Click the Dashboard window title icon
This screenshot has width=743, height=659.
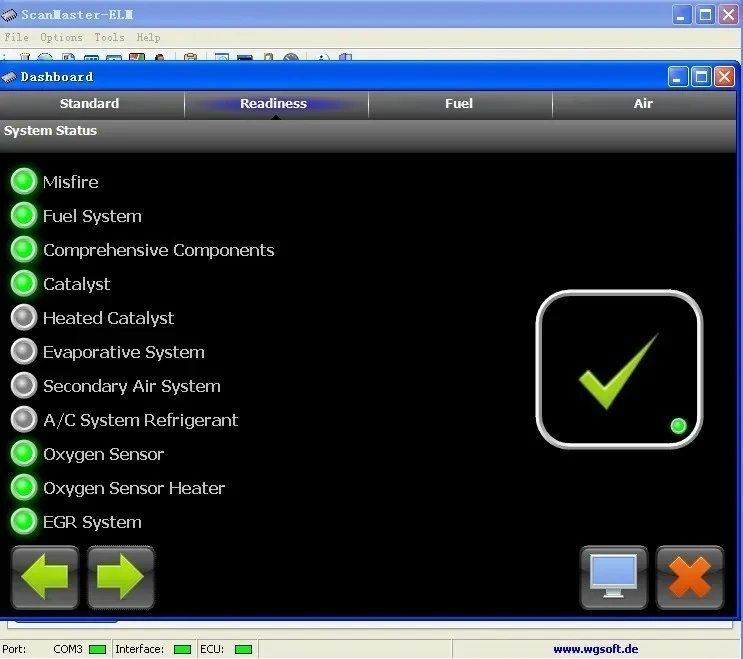tap(9, 77)
